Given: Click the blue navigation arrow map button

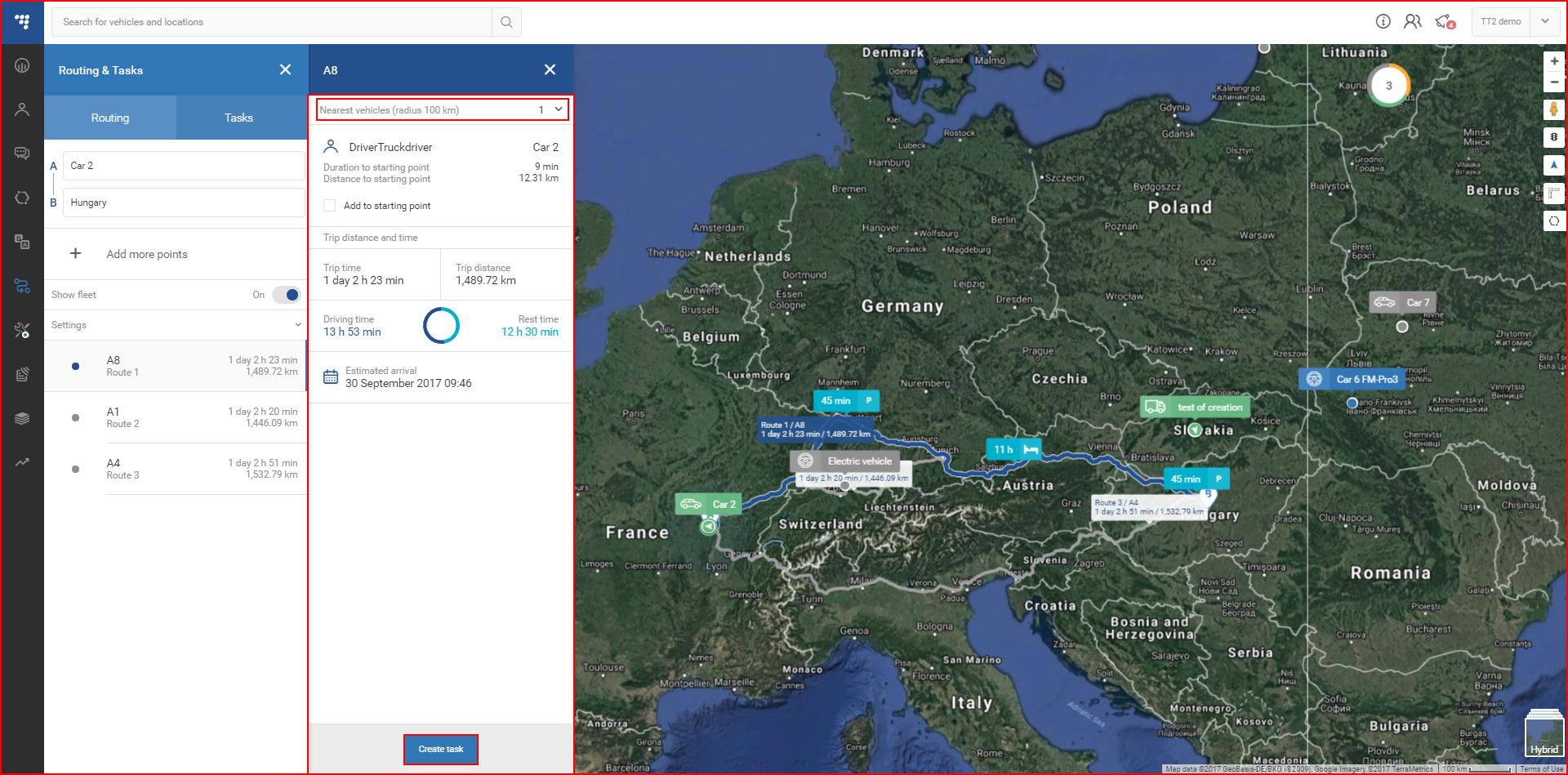Looking at the screenshot, I should pos(1554,165).
